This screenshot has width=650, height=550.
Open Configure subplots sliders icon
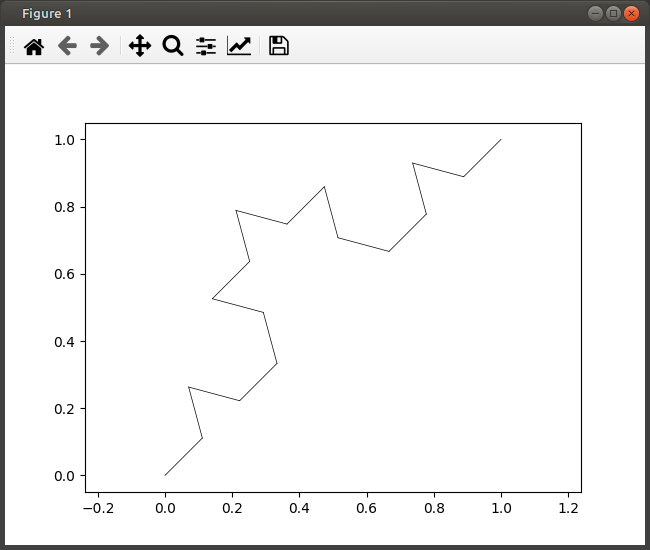(x=206, y=46)
